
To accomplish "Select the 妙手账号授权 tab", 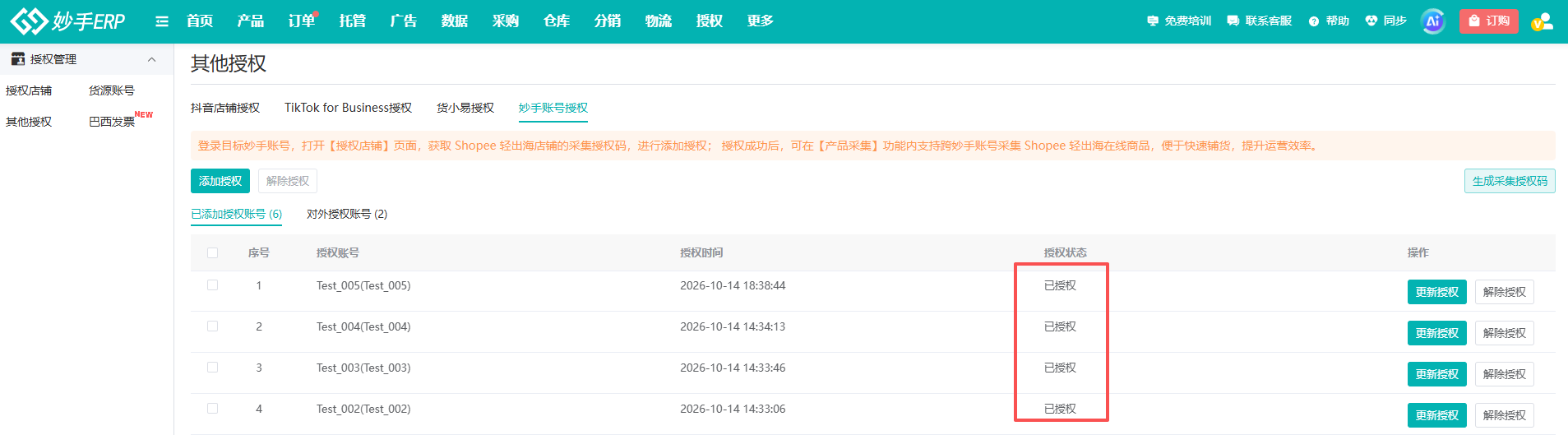I will [x=553, y=108].
